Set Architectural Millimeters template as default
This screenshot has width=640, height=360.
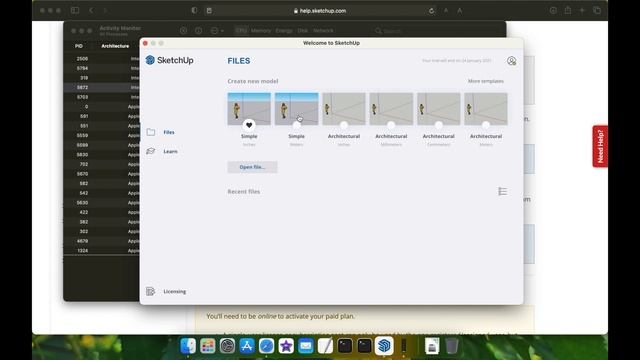391,125
